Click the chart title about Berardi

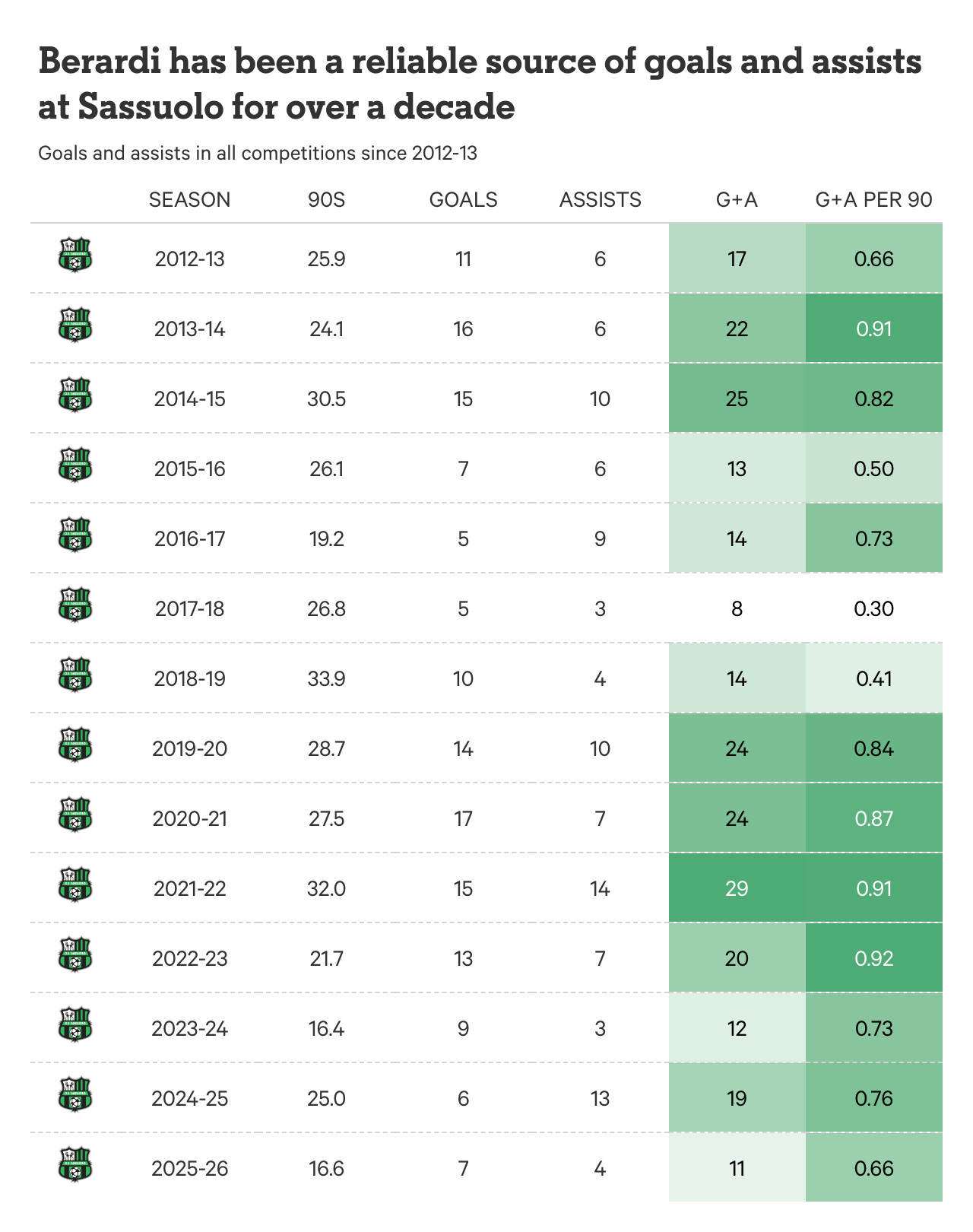pyautogui.click(x=480, y=84)
